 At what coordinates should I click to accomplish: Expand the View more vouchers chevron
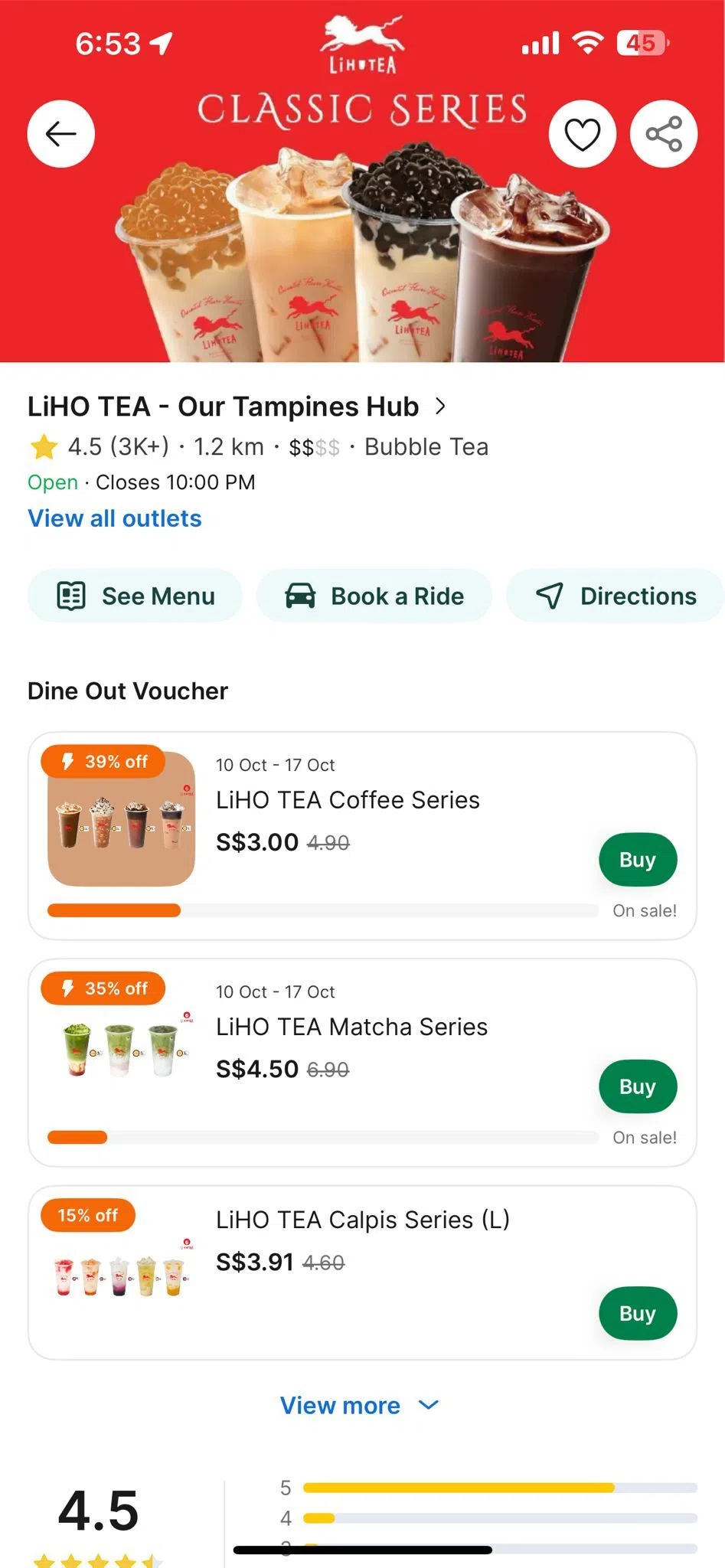(x=429, y=1405)
